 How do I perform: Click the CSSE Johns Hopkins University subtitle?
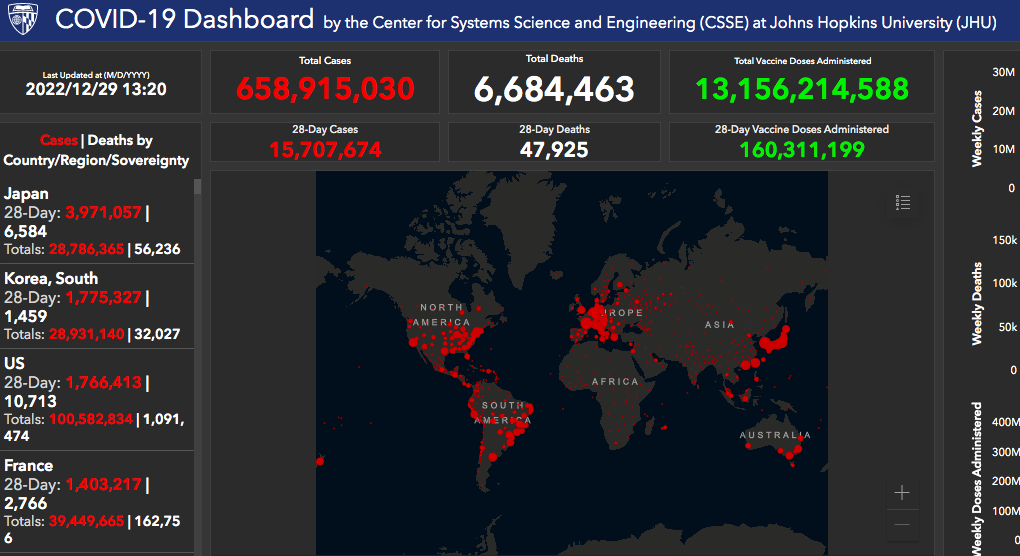pyautogui.click(x=660, y=23)
